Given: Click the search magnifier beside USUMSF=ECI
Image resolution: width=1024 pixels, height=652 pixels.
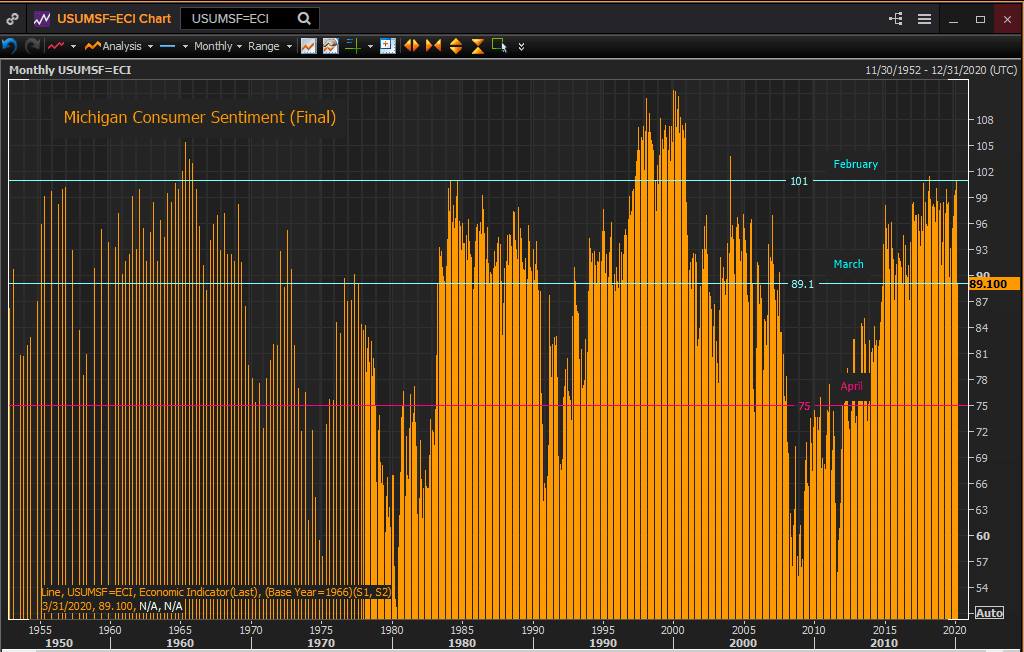Looking at the screenshot, I should 304,19.
